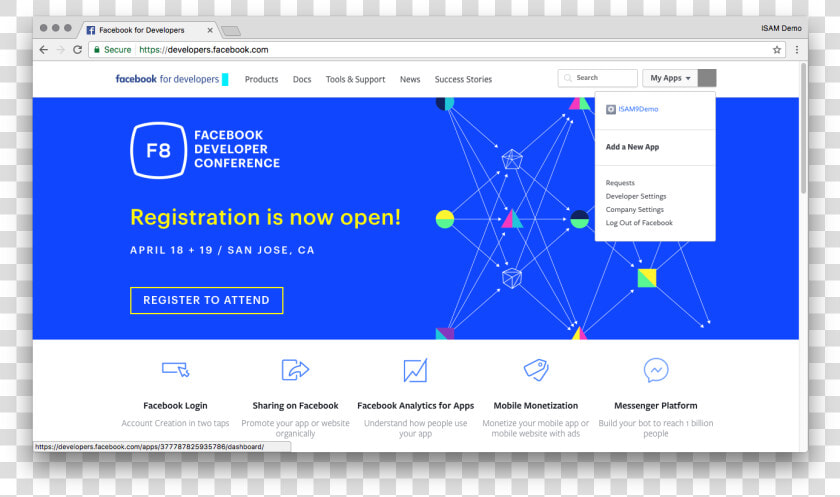This screenshot has width=840, height=497.
Task: Click the FACEBOOK DEVELOPER CONFERENCE title
Action: point(237,149)
